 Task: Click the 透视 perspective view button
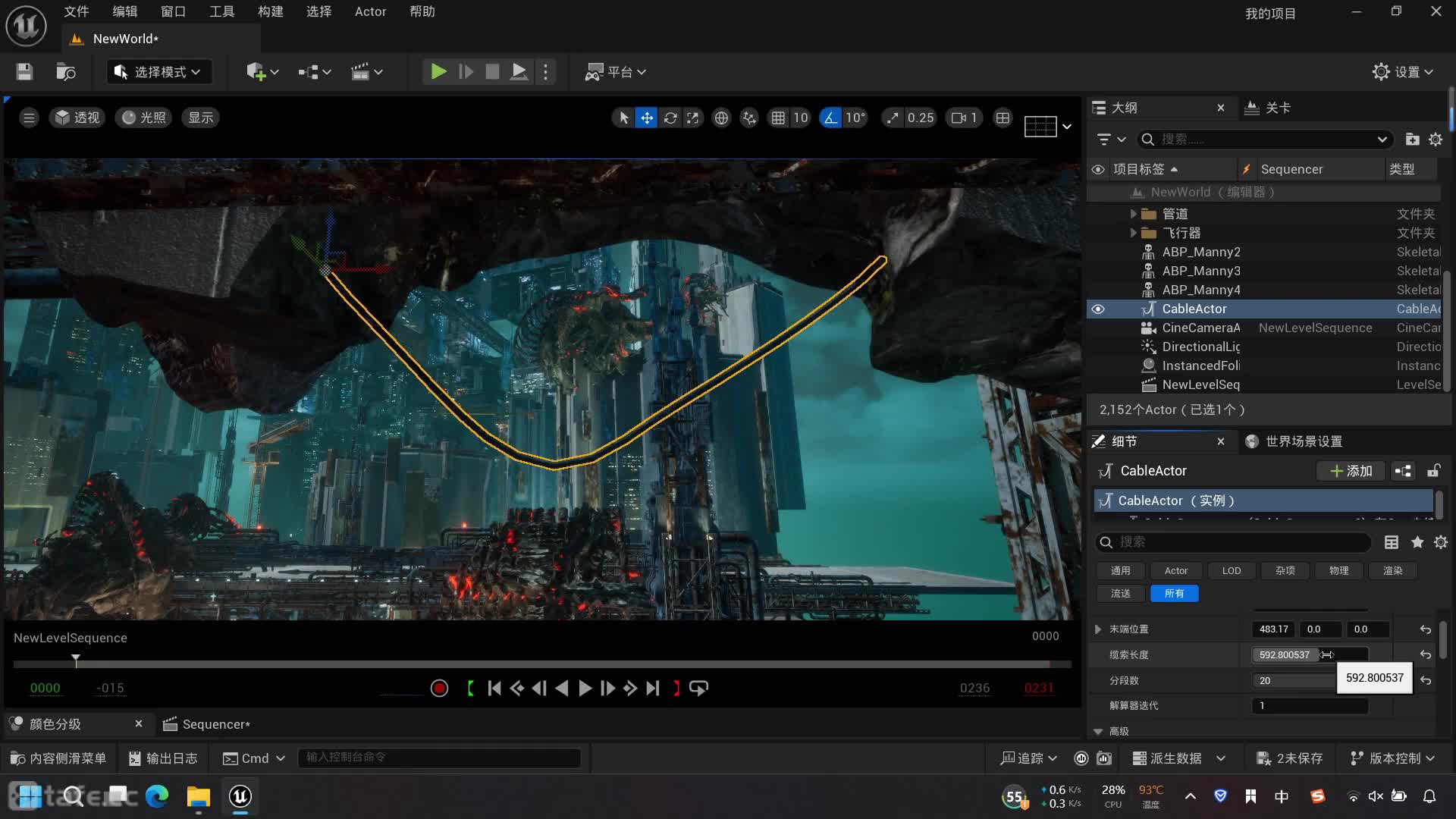pos(77,118)
